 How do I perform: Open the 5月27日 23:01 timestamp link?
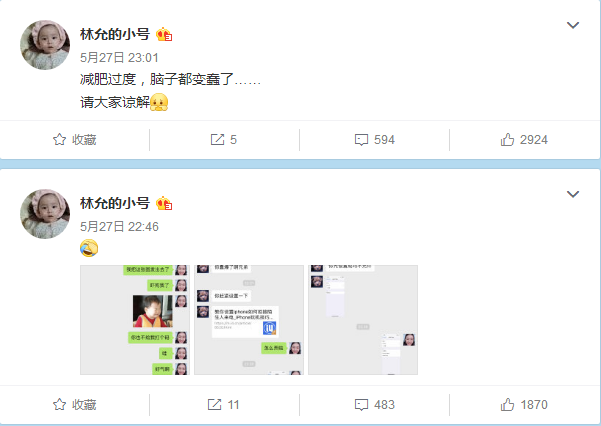tap(119, 58)
